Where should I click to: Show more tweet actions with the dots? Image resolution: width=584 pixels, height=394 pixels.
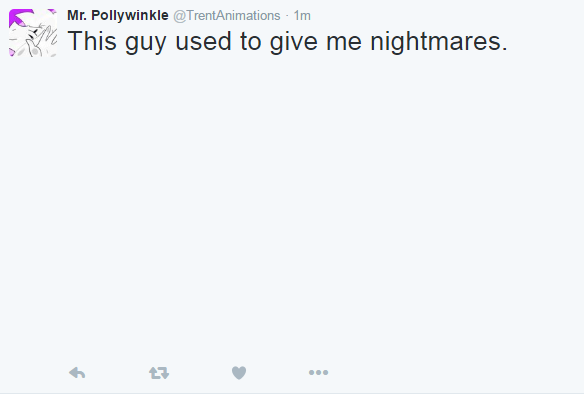(318, 372)
